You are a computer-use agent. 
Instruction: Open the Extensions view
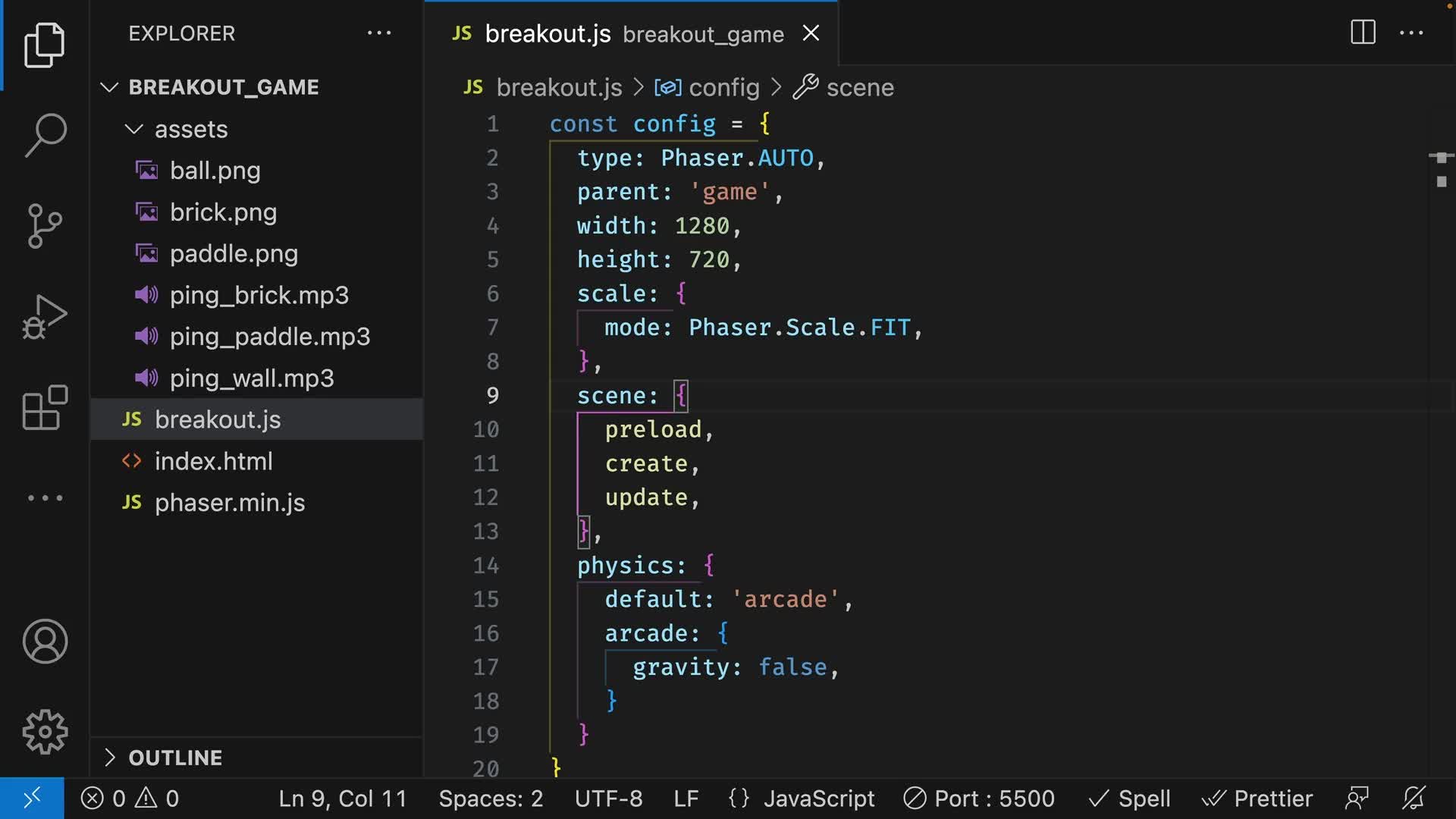click(x=45, y=407)
